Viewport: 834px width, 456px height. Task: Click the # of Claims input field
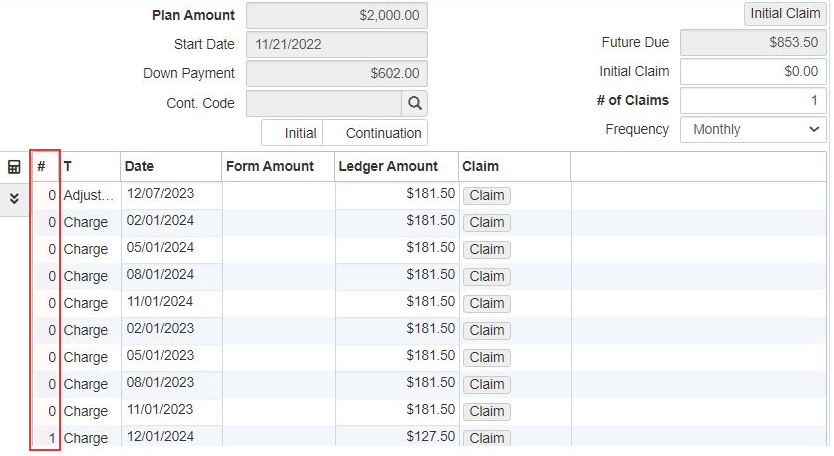pos(753,100)
